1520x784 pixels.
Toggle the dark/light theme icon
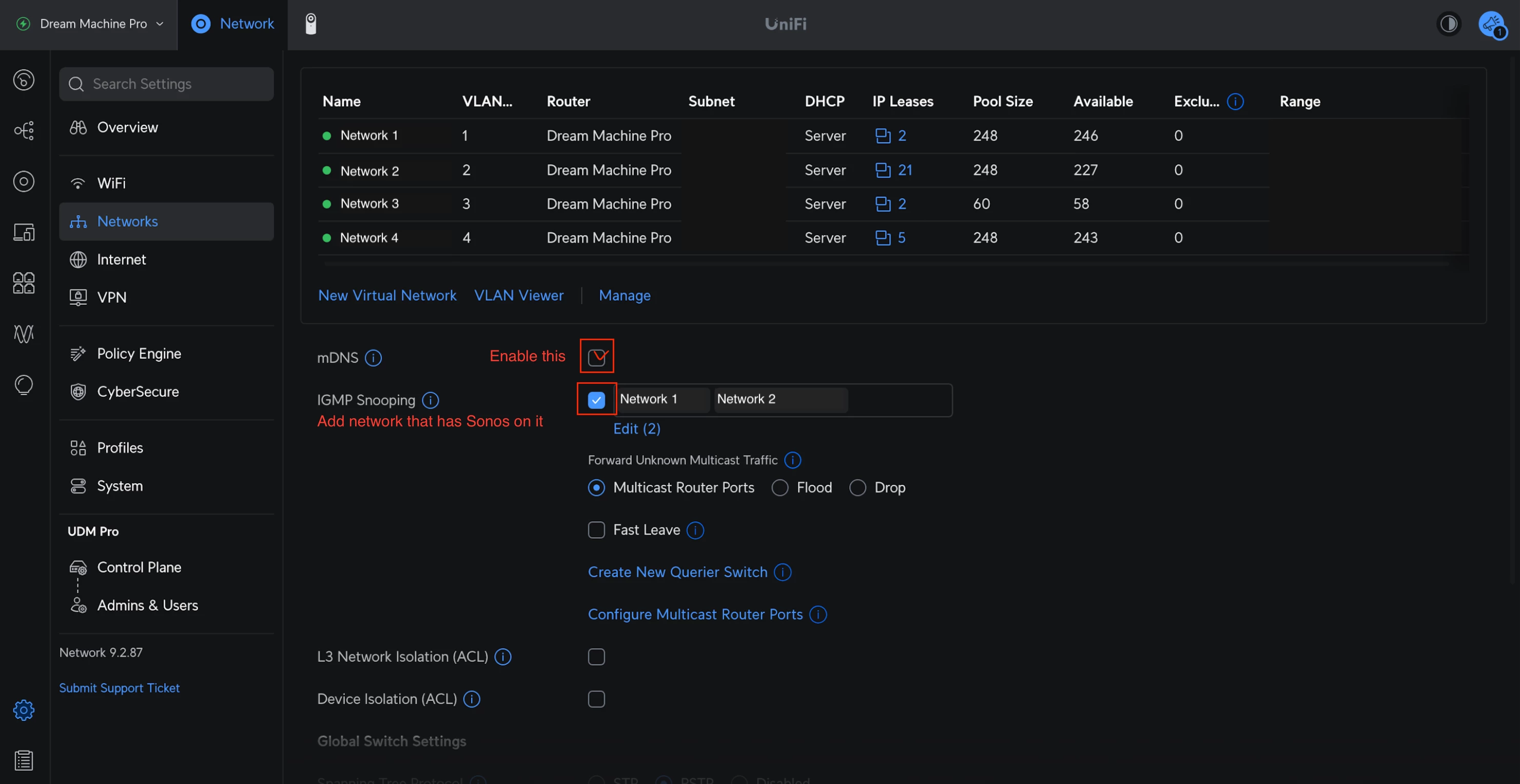click(1448, 24)
